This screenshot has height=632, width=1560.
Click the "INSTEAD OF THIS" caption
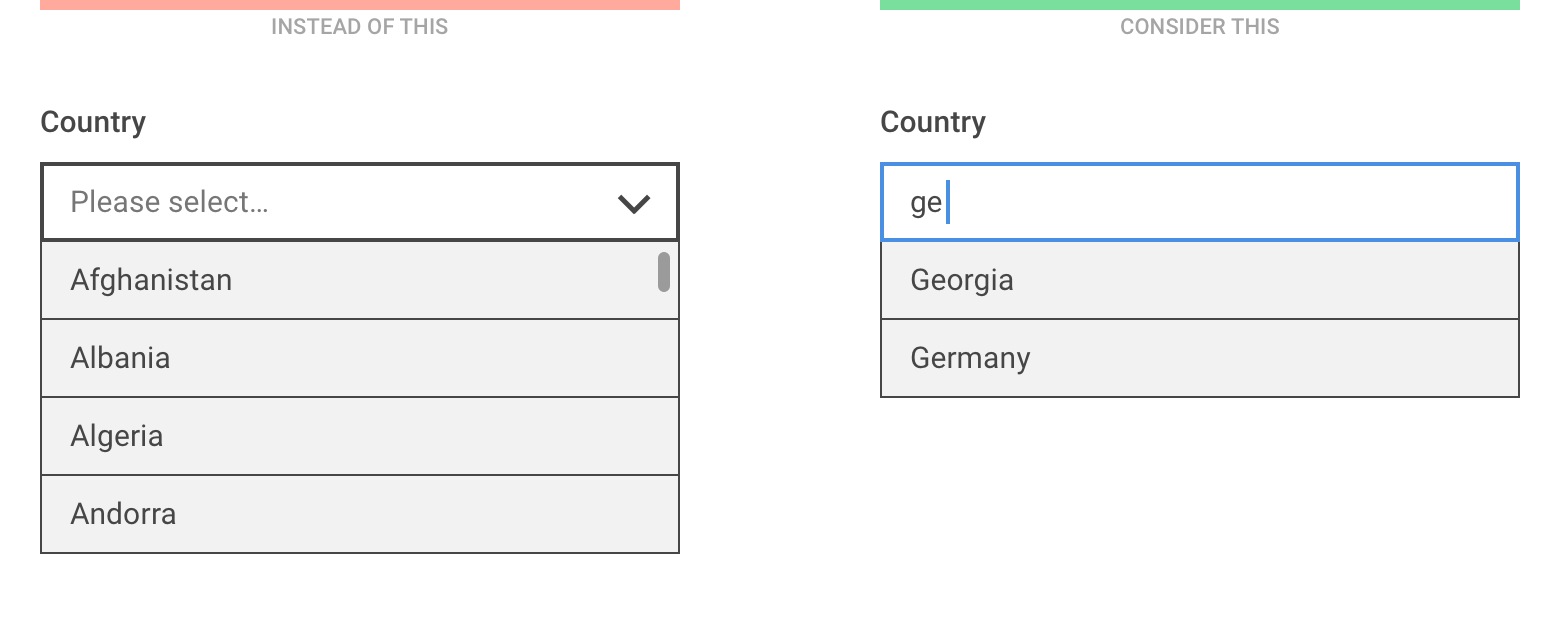coord(359,27)
